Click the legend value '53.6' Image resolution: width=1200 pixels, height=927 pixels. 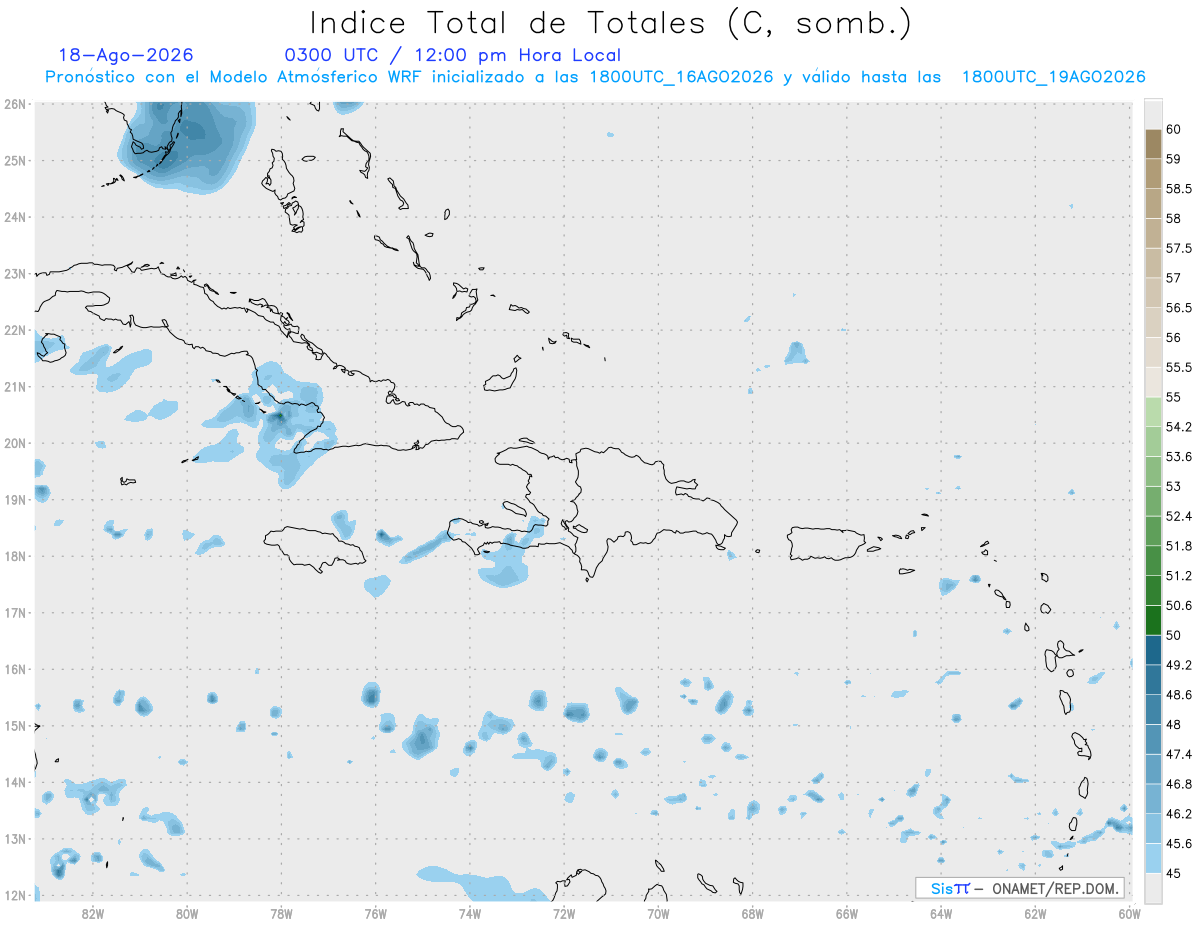click(x=1178, y=457)
